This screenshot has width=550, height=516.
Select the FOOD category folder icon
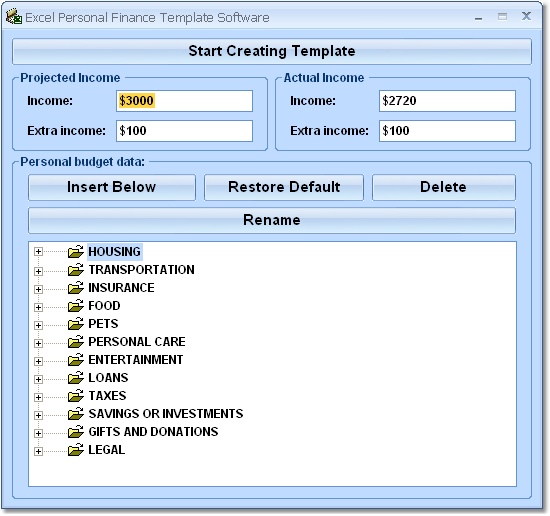pos(75,306)
